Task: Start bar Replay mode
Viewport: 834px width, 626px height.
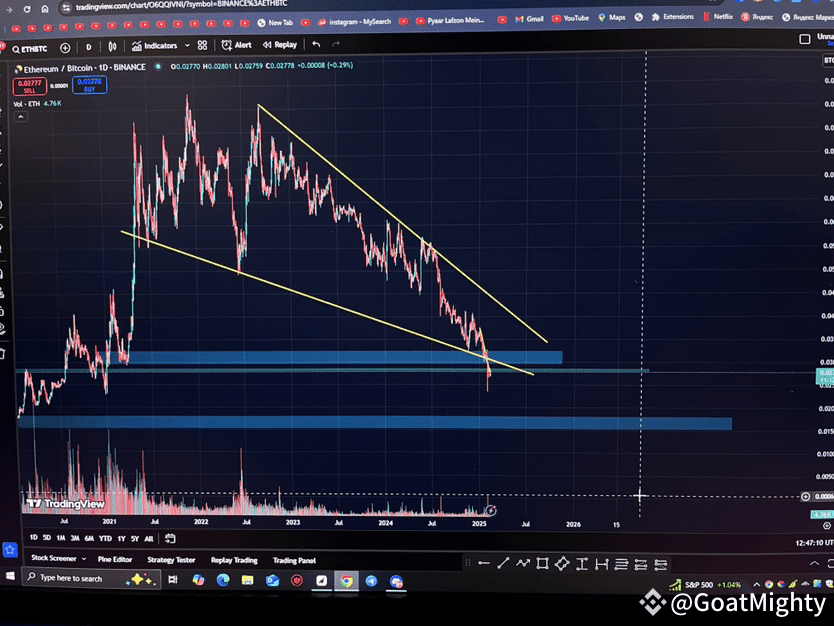Action: point(280,45)
